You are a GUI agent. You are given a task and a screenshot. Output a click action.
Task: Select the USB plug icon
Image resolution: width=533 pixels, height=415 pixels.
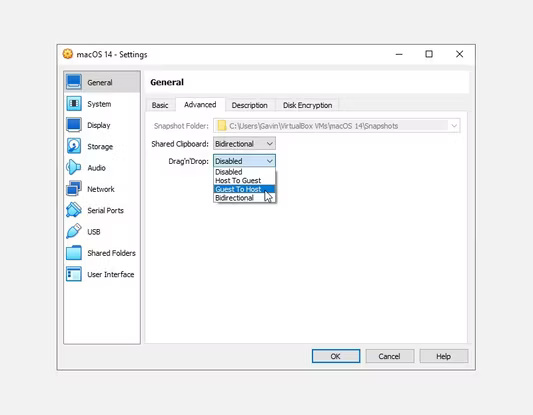(74, 231)
